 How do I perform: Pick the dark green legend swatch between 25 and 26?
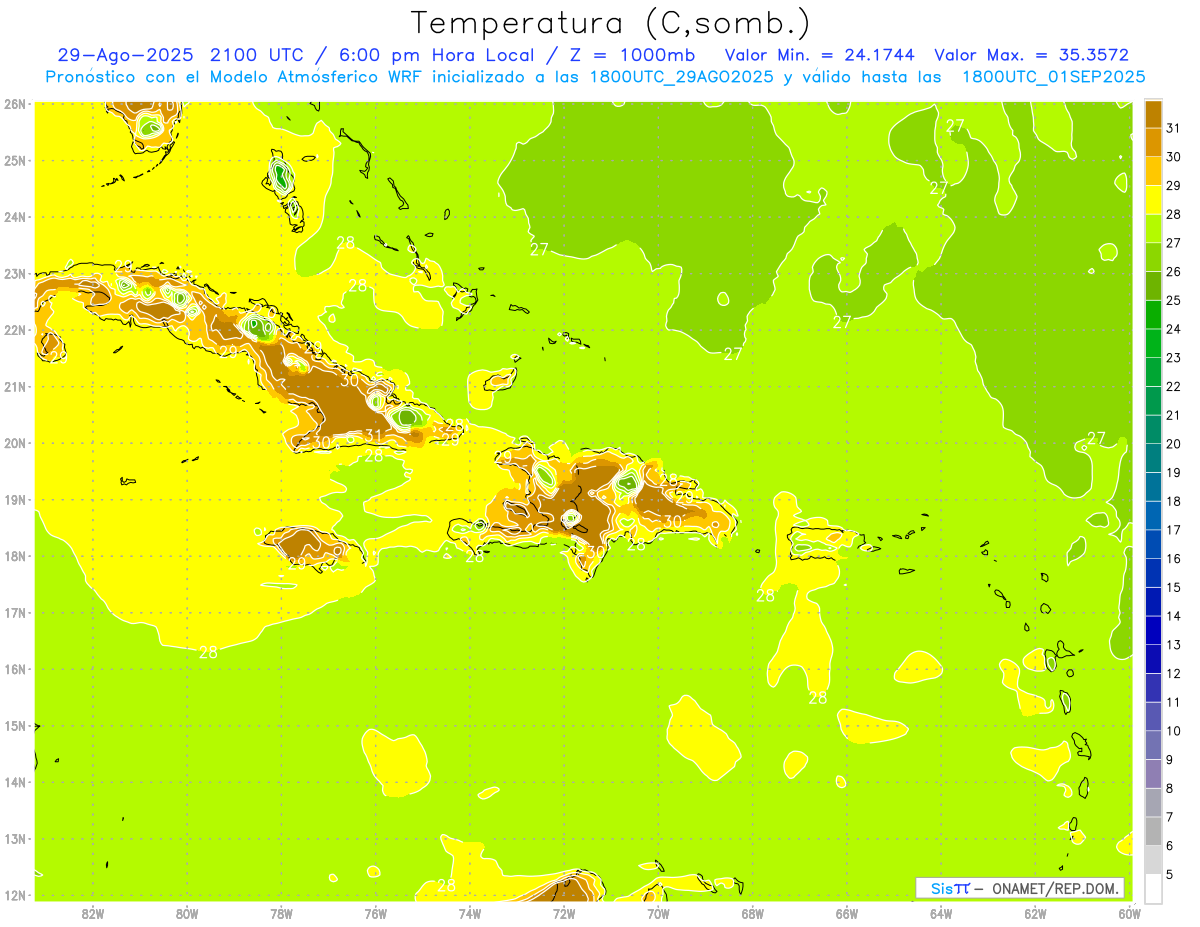[1153, 286]
